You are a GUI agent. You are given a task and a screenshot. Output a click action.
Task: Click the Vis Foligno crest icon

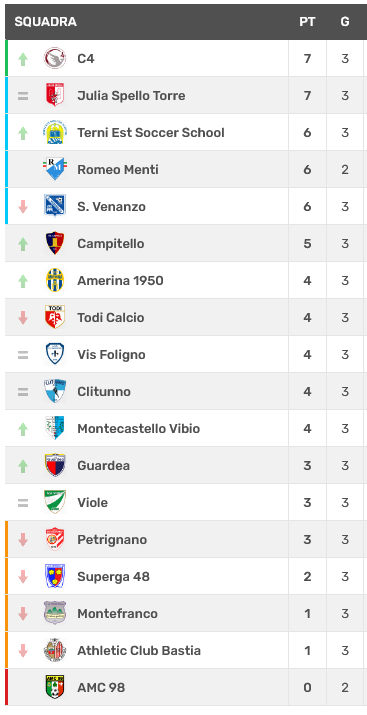click(x=55, y=354)
